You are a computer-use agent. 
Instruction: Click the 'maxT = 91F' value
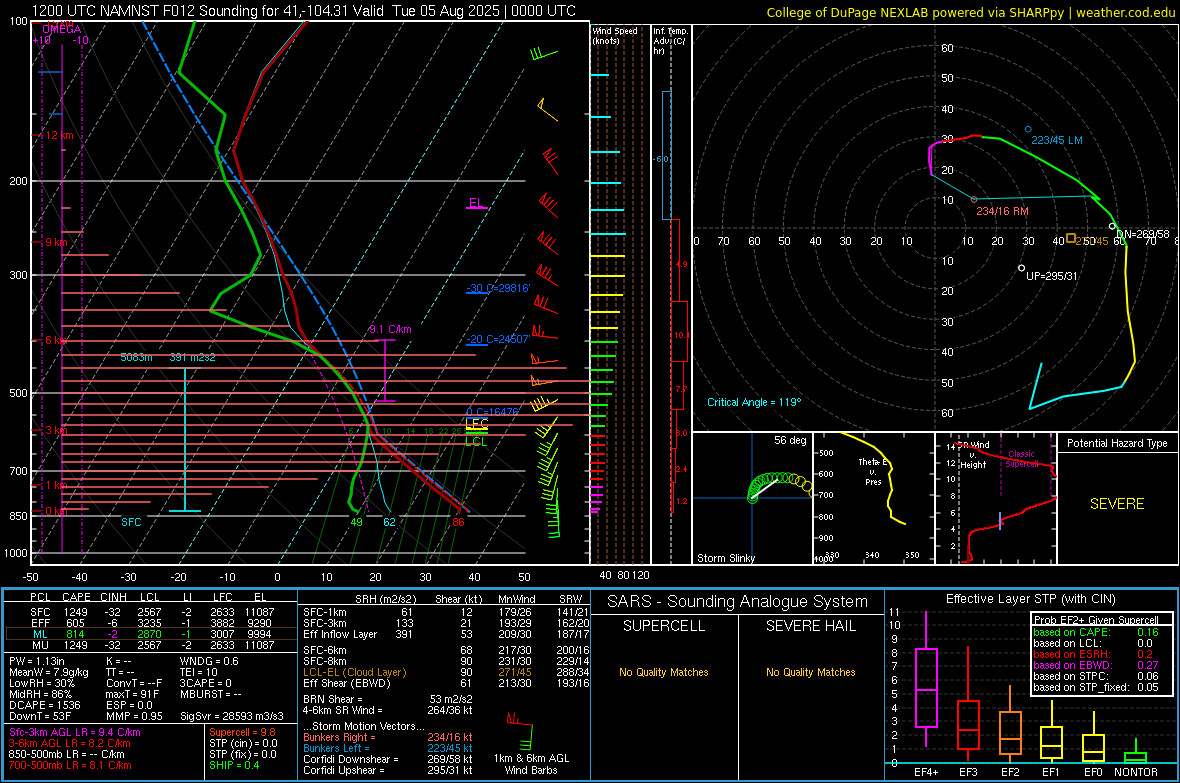(132, 694)
